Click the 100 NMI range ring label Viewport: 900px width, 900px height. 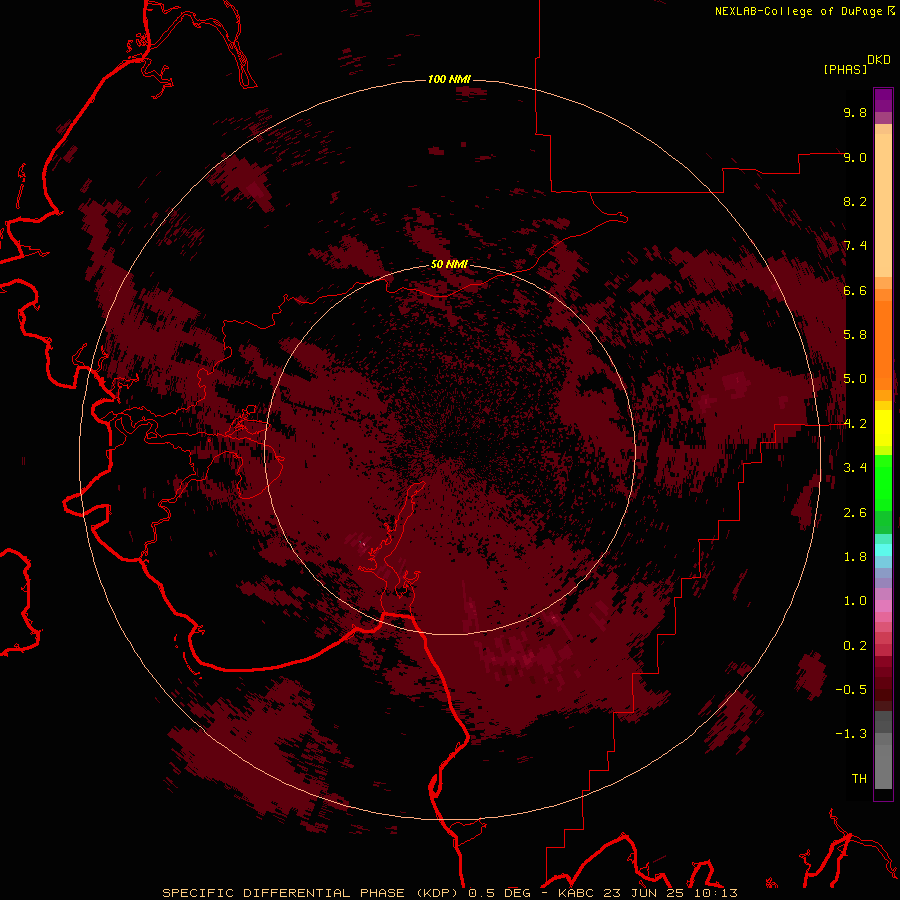(x=449, y=79)
